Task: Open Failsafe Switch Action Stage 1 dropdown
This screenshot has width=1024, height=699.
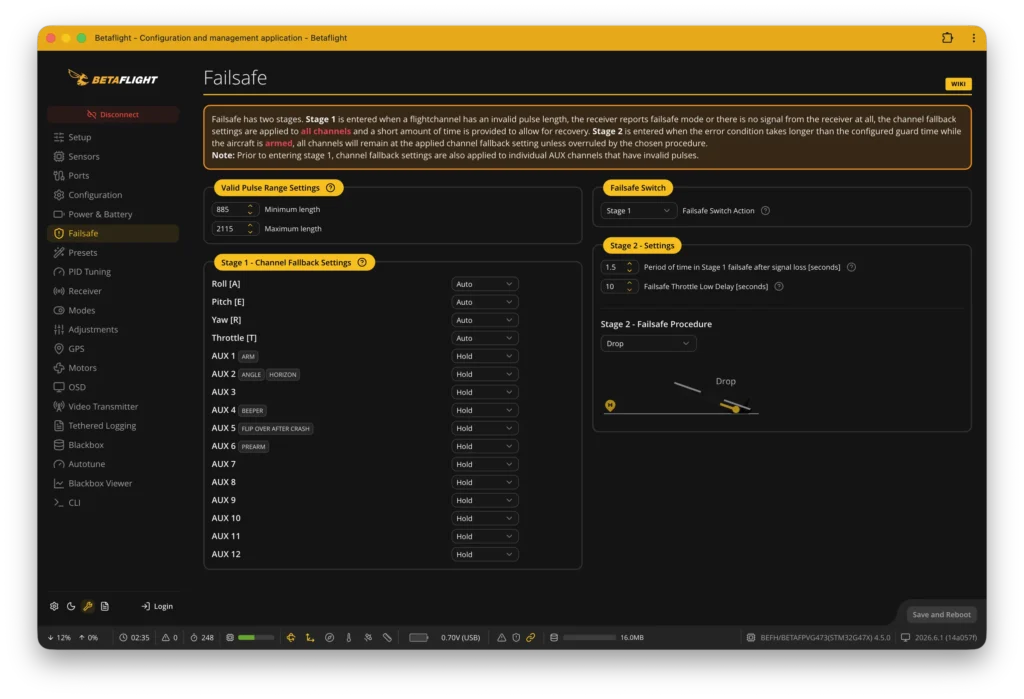Action: (x=637, y=210)
